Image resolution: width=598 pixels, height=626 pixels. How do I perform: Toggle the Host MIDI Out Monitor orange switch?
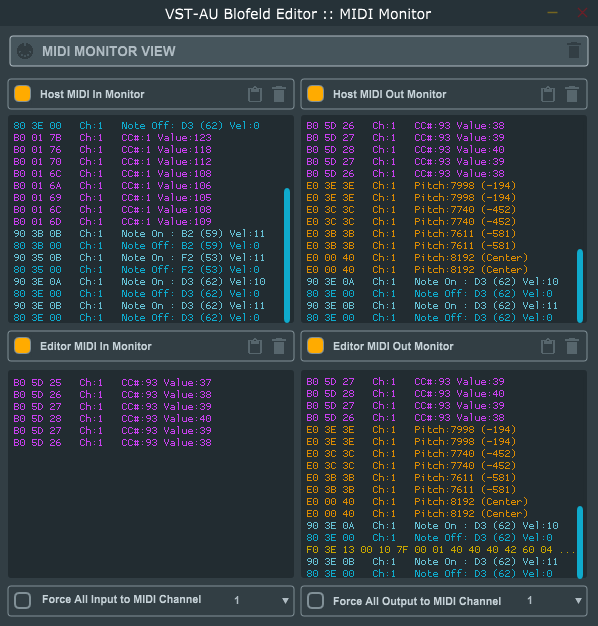pyautogui.click(x=315, y=94)
